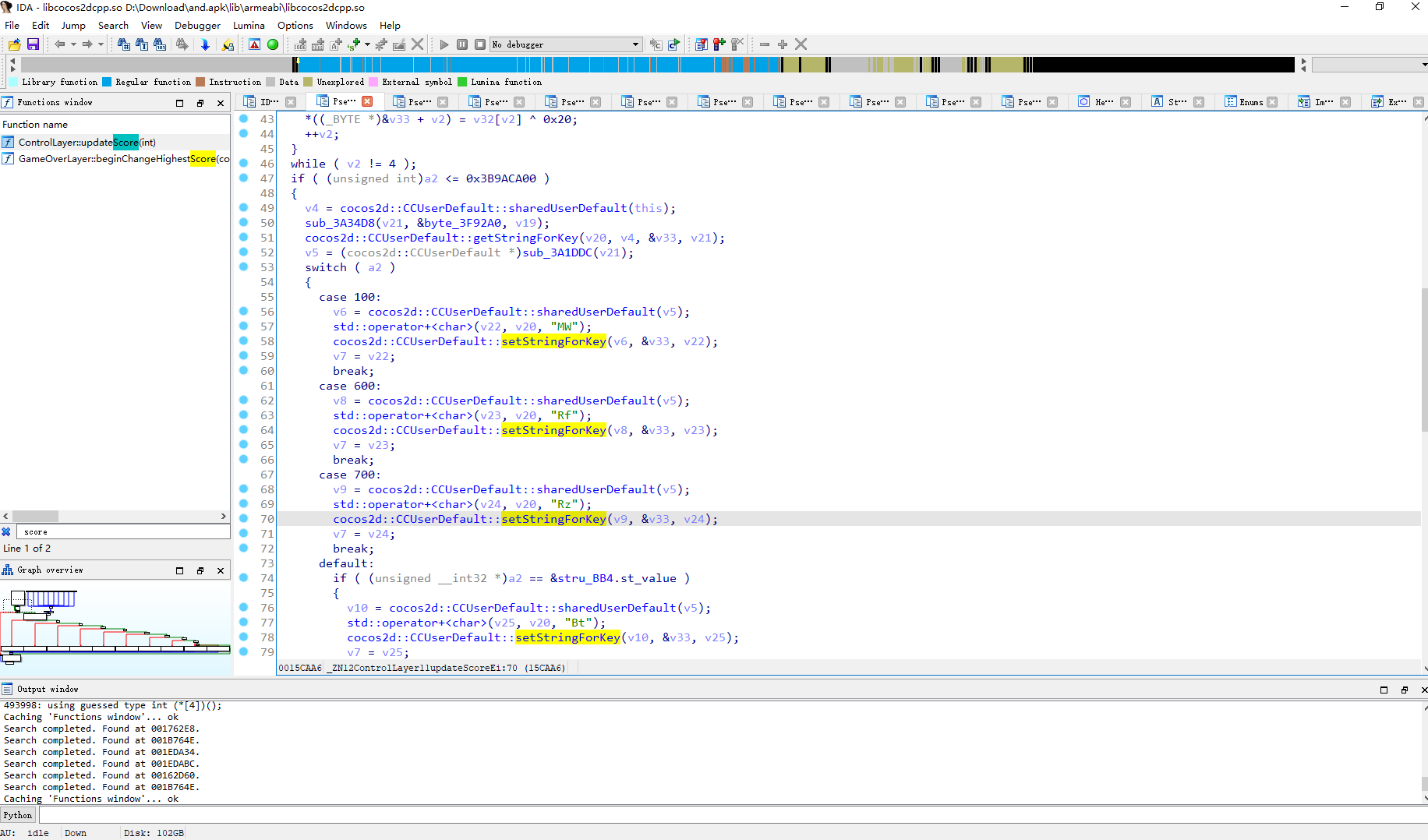1428x840 pixels.
Task: Click the Regular function legend color swatch
Action: click(x=107, y=82)
